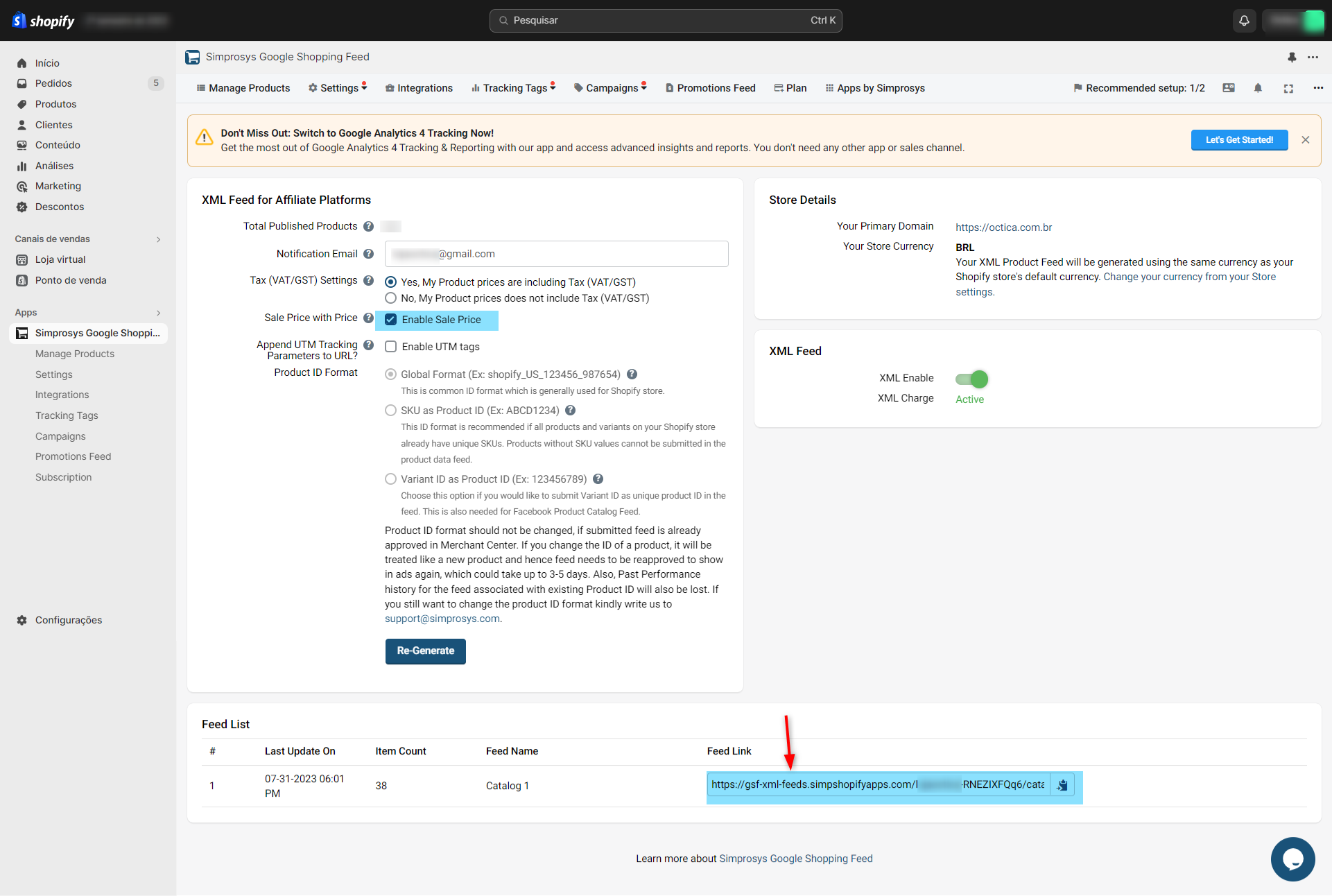
Task: Select Variant ID as Product ID radio
Action: click(391, 479)
